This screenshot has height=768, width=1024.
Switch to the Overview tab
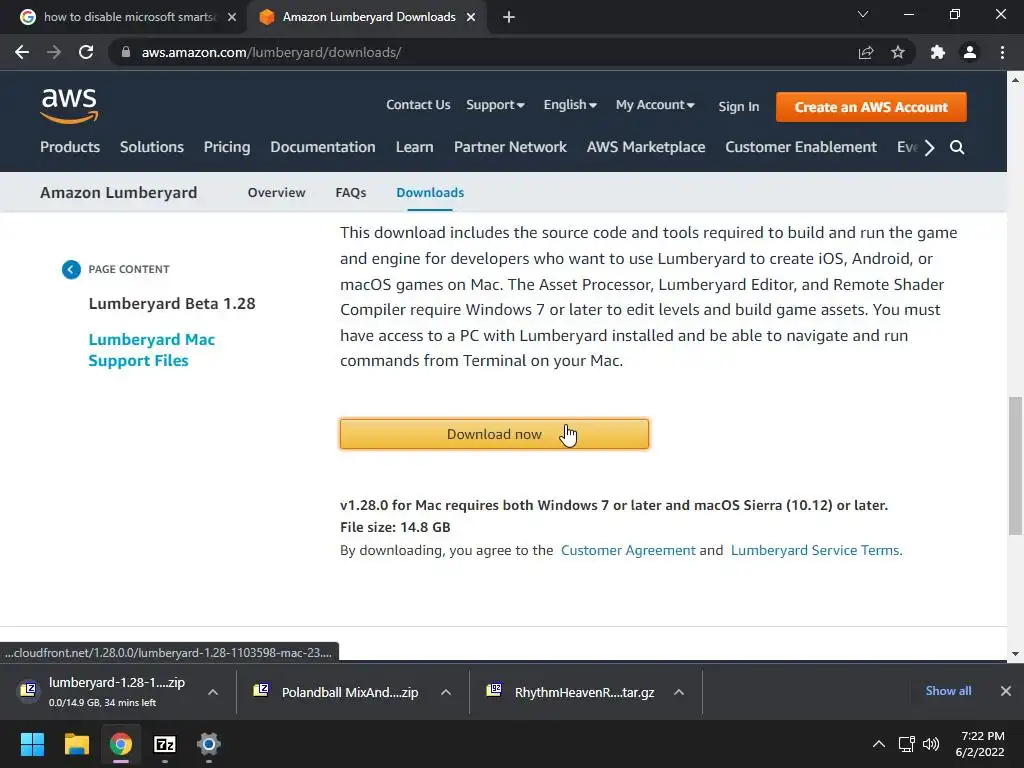[x=276, y=193]
